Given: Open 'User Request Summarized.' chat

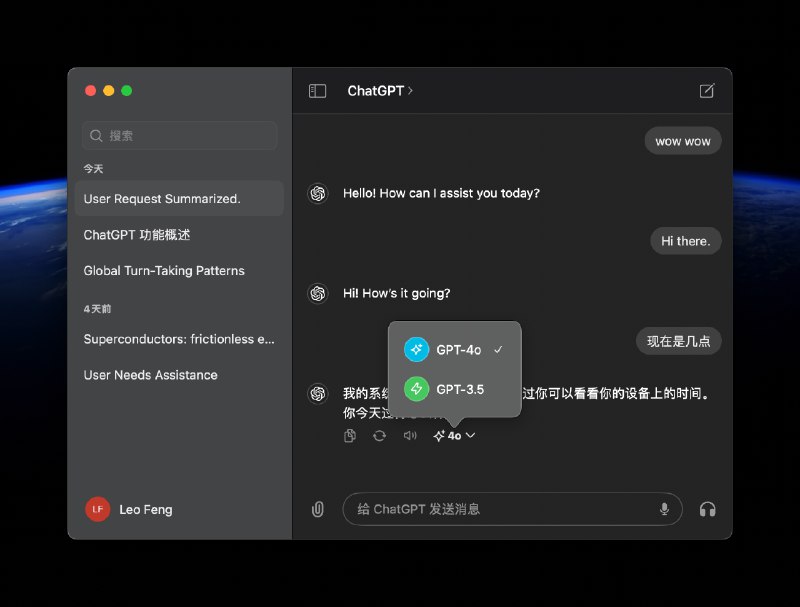Looking at the screenshot, I should pos(179,198).
